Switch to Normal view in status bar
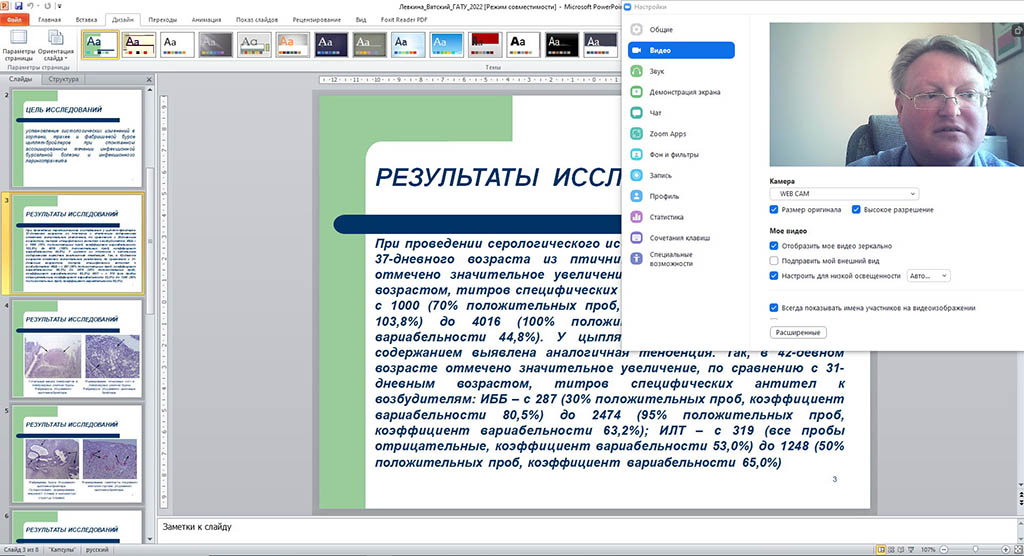Image resolution: width=1024 pixels, height=556 pixels. 881,549
